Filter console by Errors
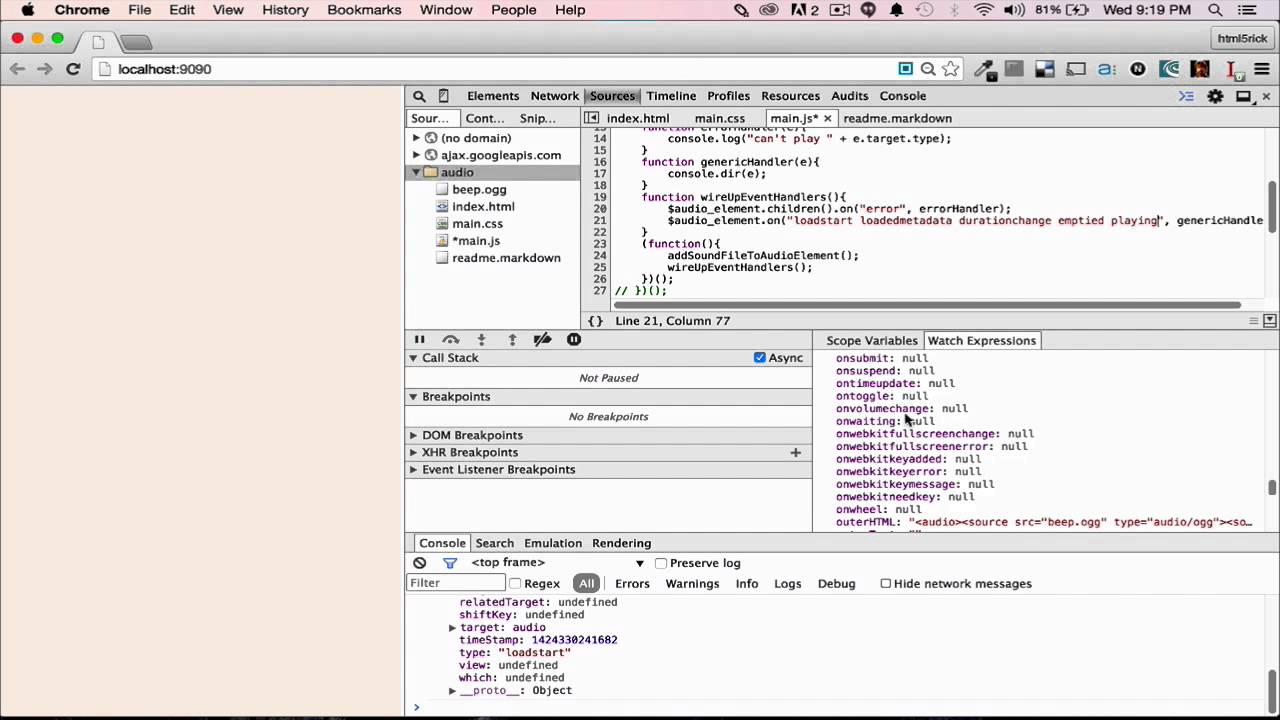Viewport: 1280px width, 720px height. pyautogui.click(x=632, y=584)
